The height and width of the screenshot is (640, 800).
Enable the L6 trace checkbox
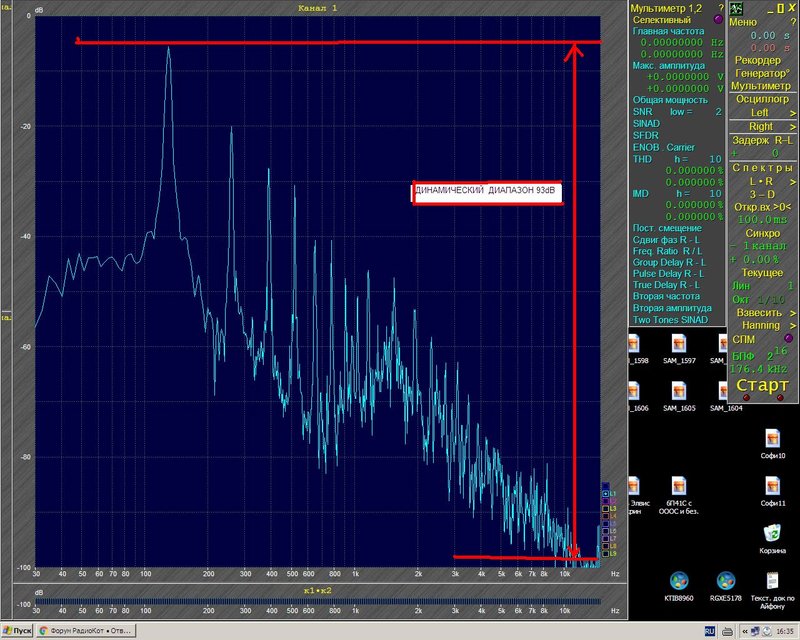[x=606, y=531]
